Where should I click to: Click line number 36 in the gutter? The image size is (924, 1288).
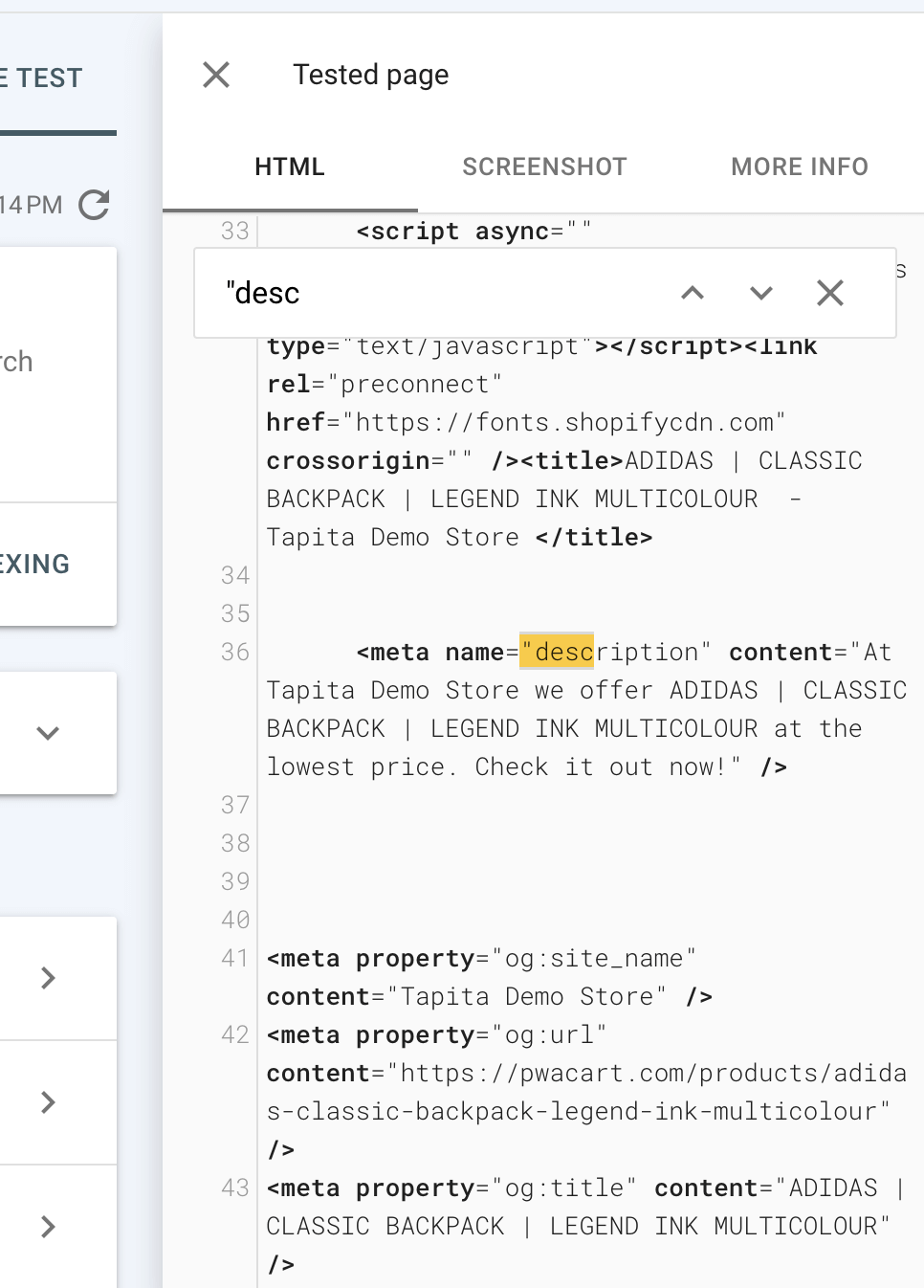click(235, 652)
